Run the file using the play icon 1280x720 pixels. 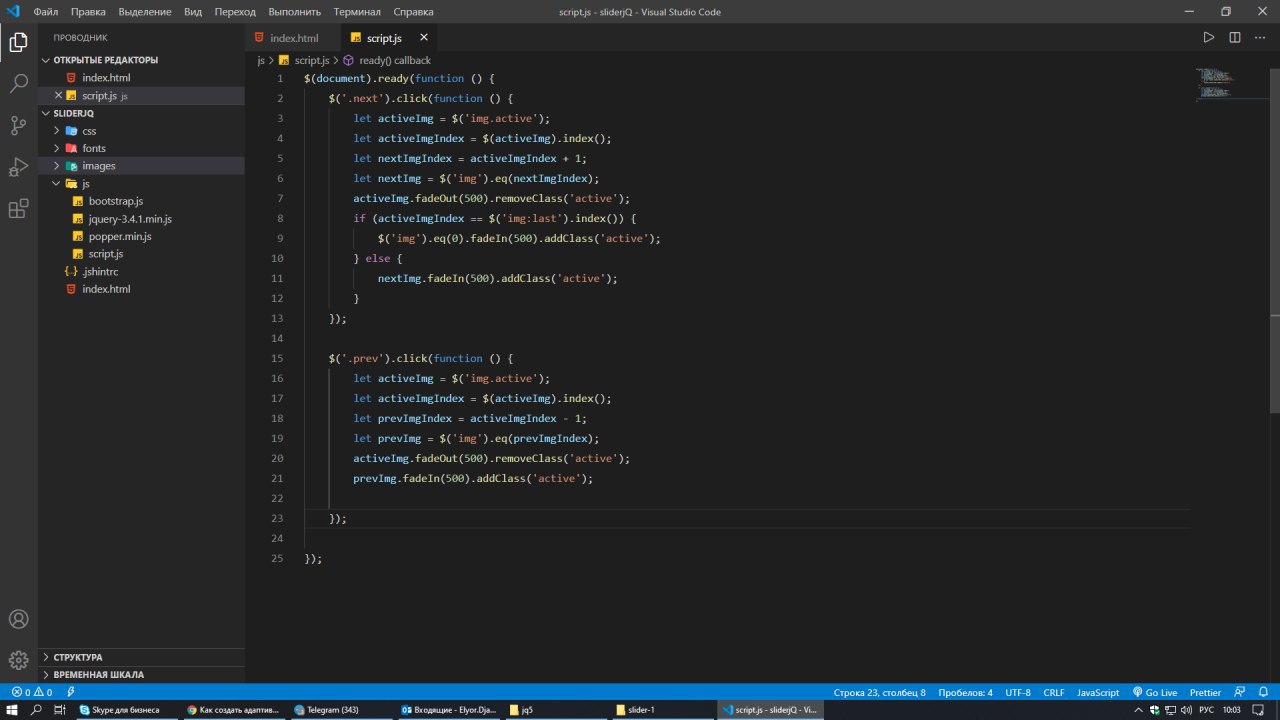(1208, 38)
